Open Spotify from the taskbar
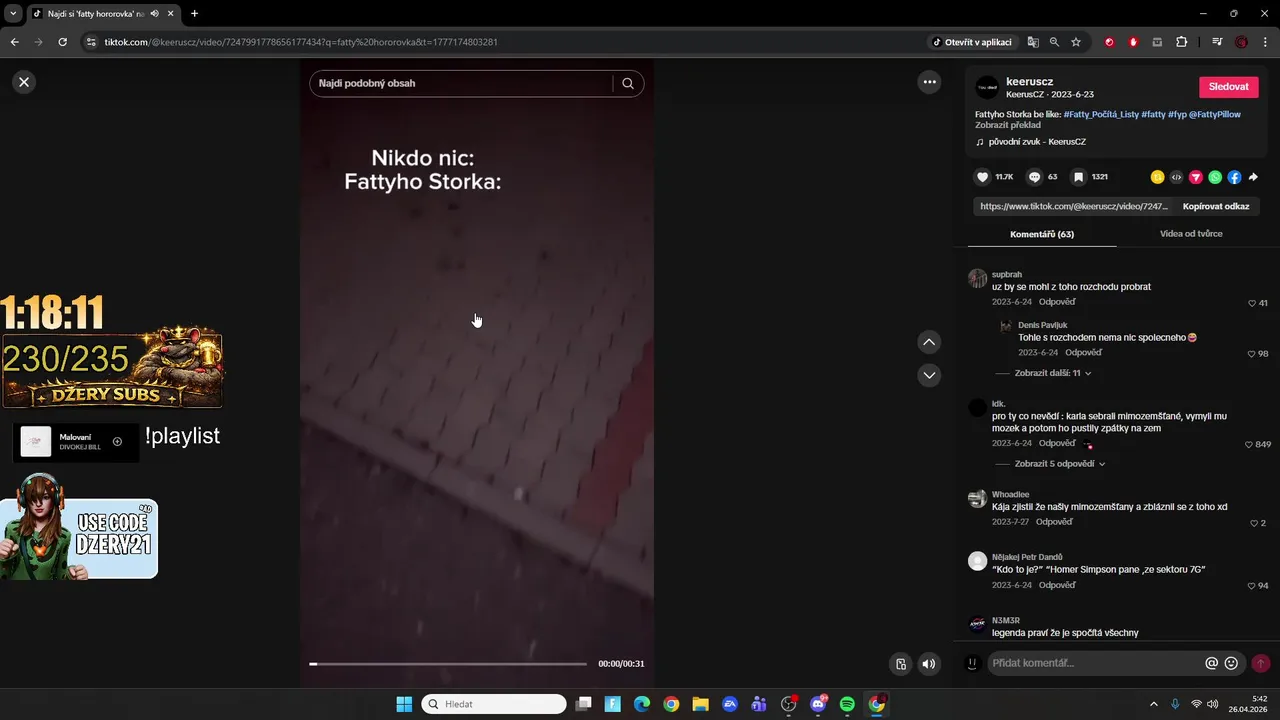1280x720 pixels. pos(847,704)
